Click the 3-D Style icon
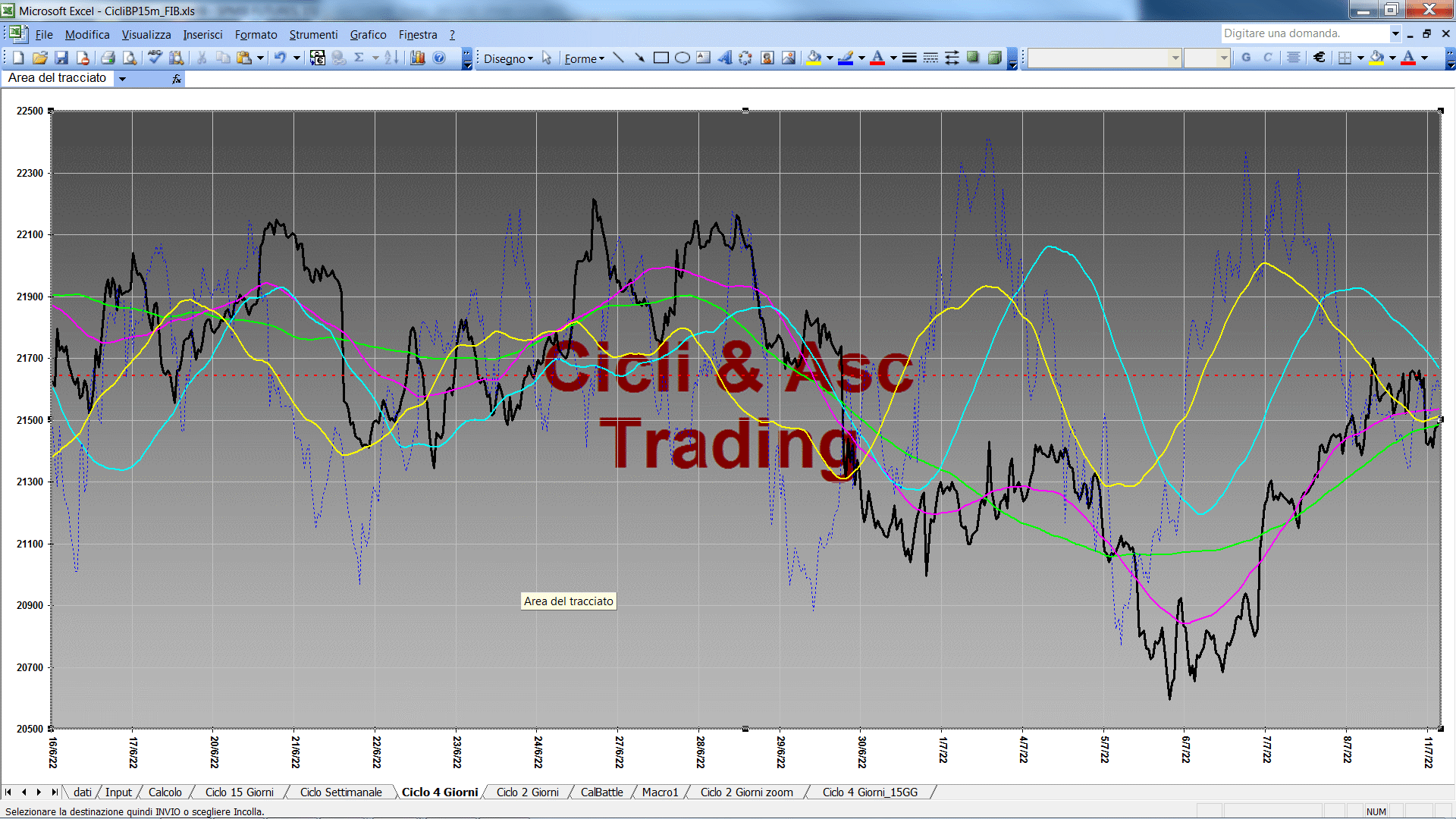This screenshot has height=819, width=1456. point(994,58)
